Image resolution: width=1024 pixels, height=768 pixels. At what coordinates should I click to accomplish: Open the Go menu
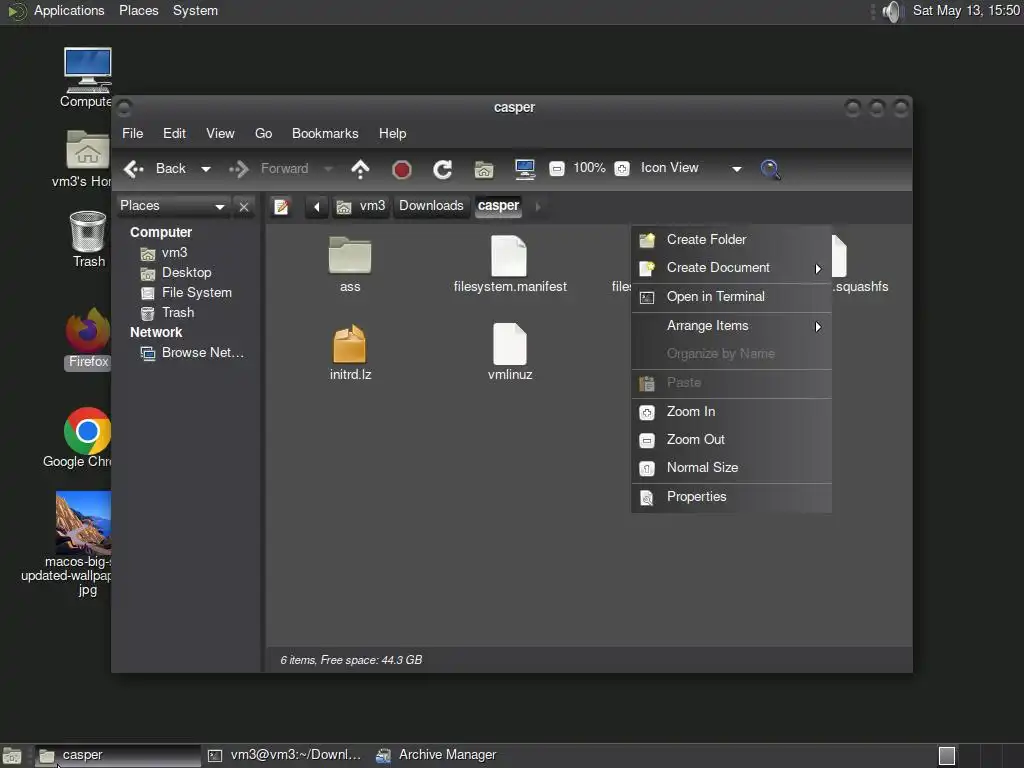tap(263, 134)
